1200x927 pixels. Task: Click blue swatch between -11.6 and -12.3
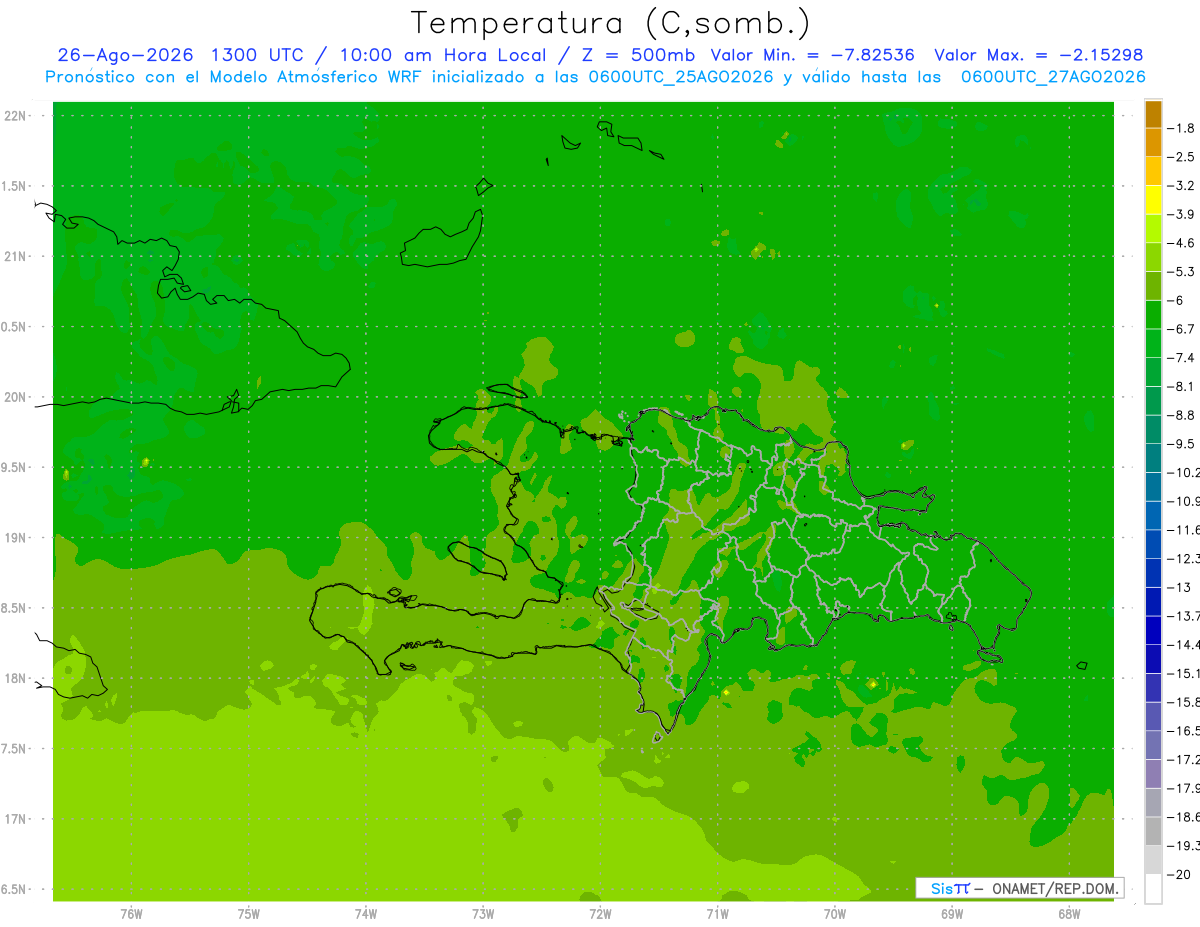click(x=1153, y=543)
